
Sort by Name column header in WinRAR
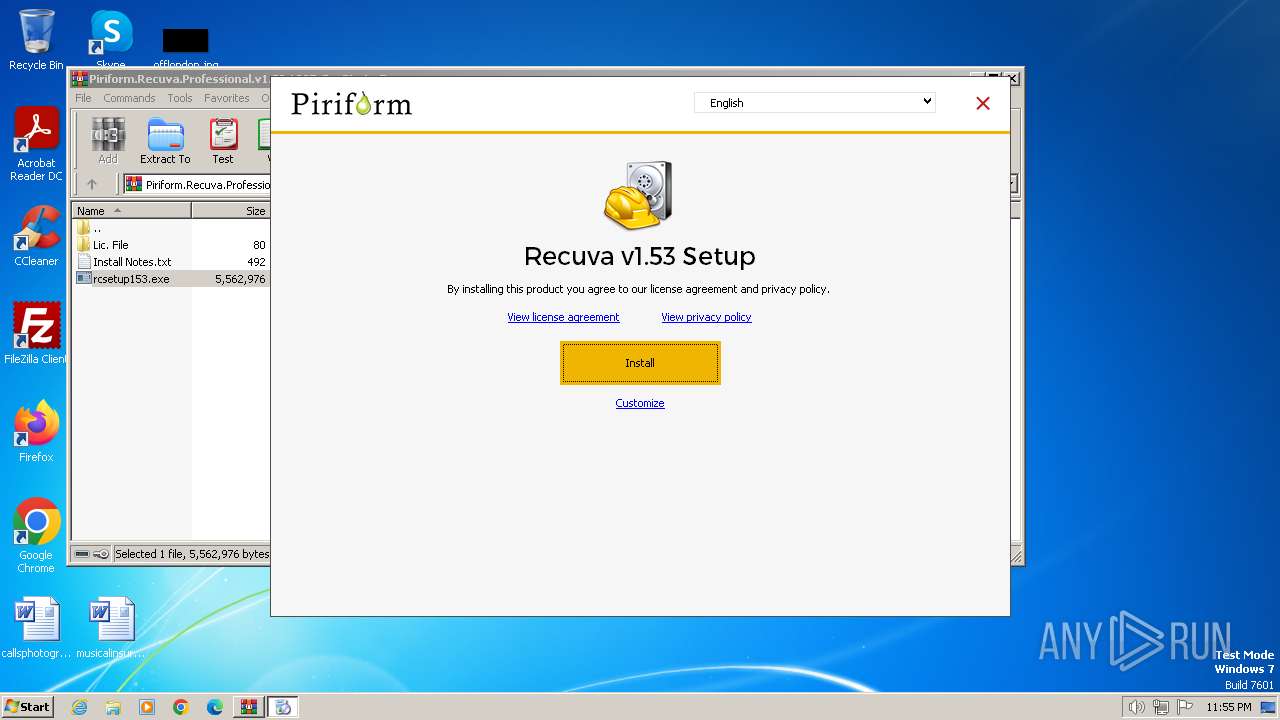[131, 211]
